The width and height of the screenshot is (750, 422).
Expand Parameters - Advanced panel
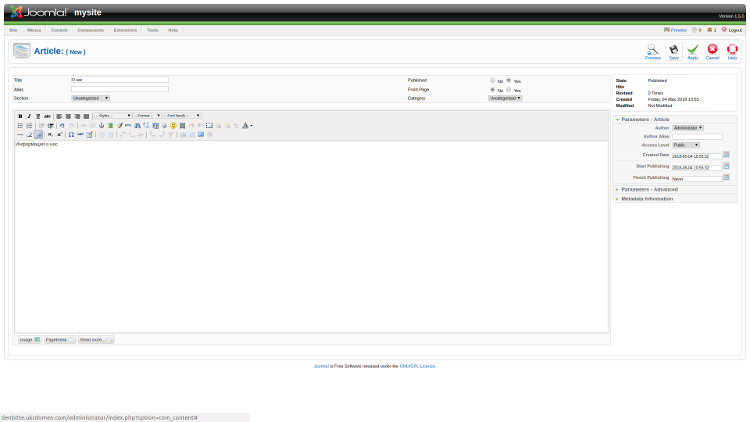(649, 189)
